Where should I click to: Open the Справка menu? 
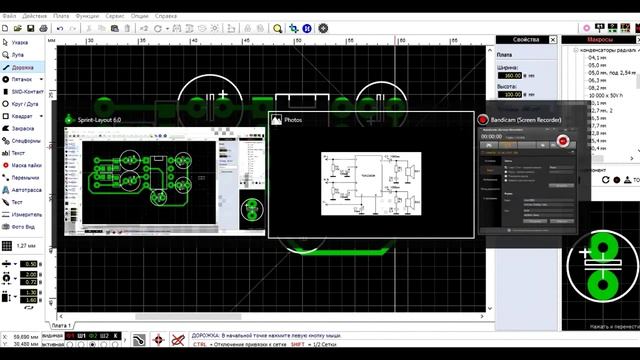[x=166, y=16]
